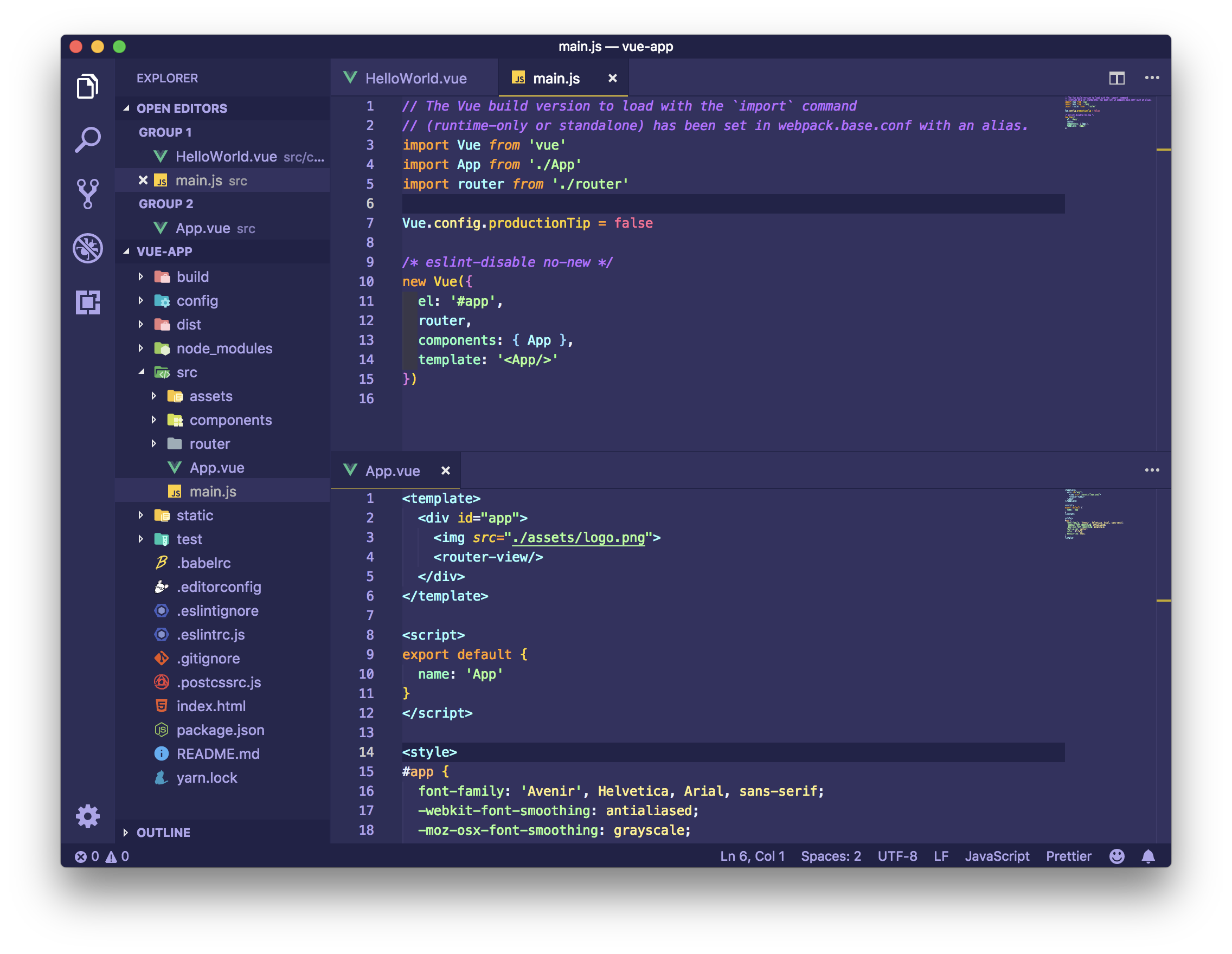Click Ln 6, Col 1 to go to line
The image size is (1232, 954).
pyautogui.click(x=752, y=856)
